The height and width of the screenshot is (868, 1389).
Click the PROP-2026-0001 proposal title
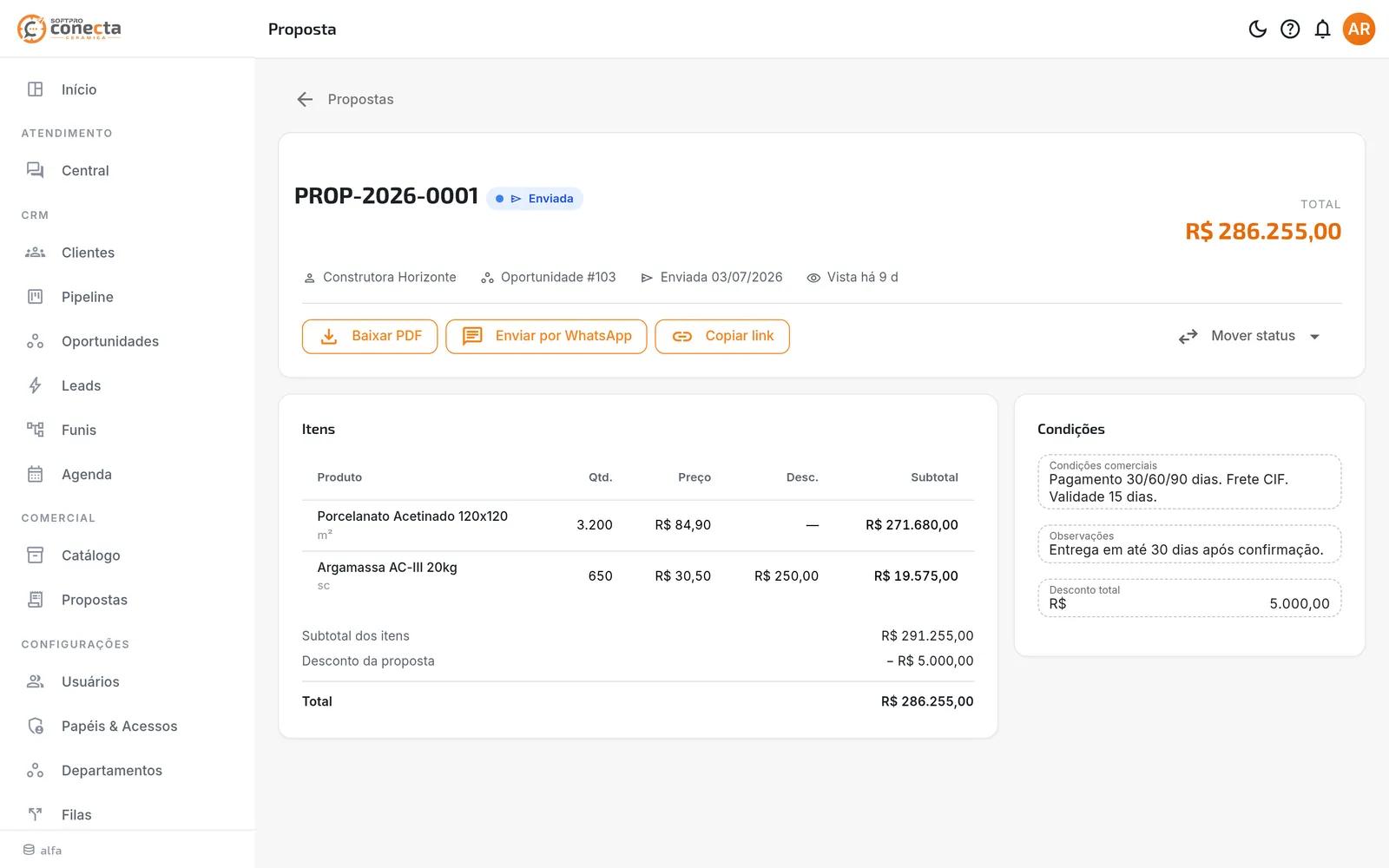click(x=386, y=196)
